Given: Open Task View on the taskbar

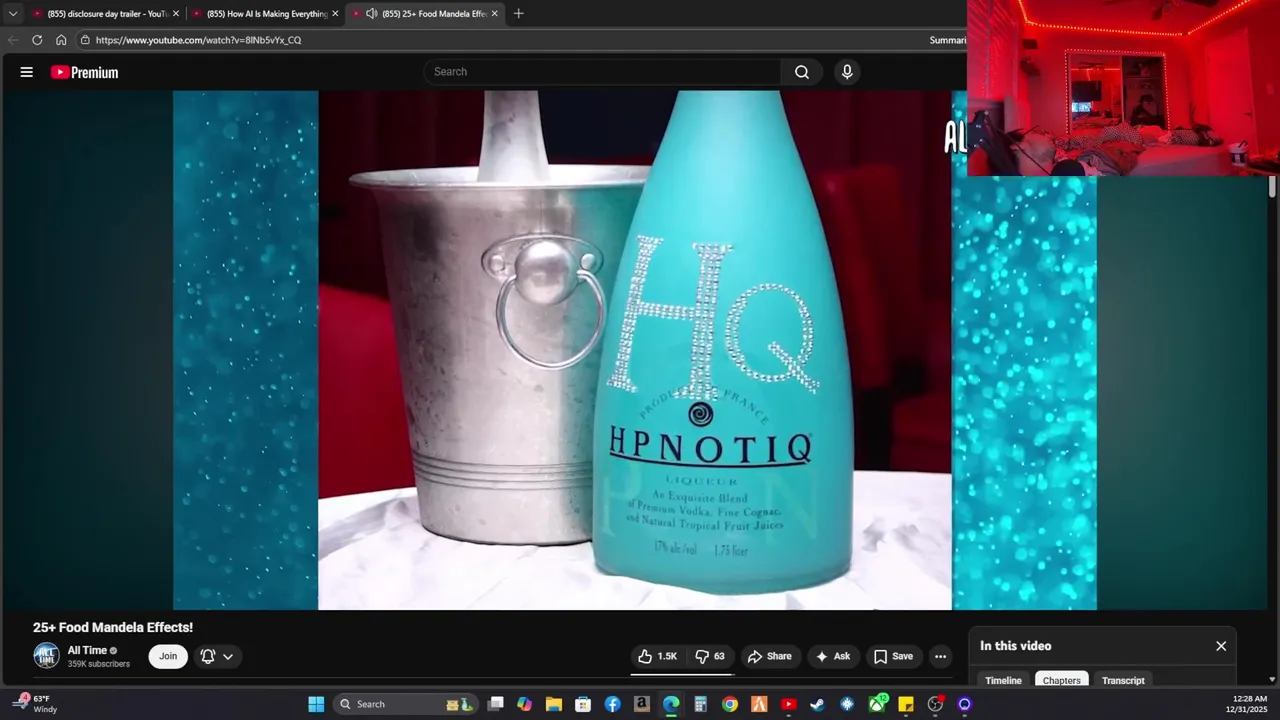Looking at the screenshot, I should pyautogui.click(x=495, y=704).
